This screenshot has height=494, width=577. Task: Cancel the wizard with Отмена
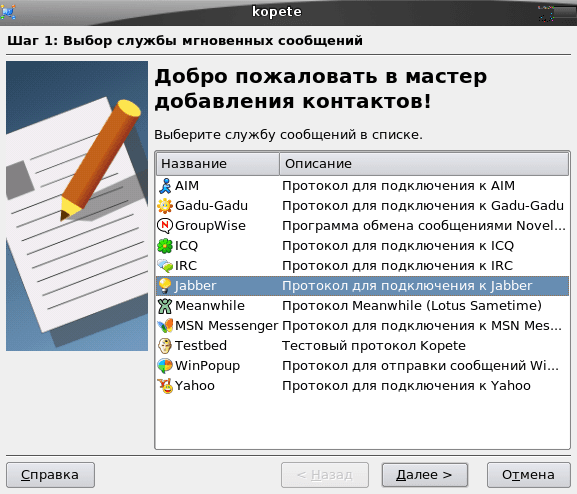click(528, 475)
